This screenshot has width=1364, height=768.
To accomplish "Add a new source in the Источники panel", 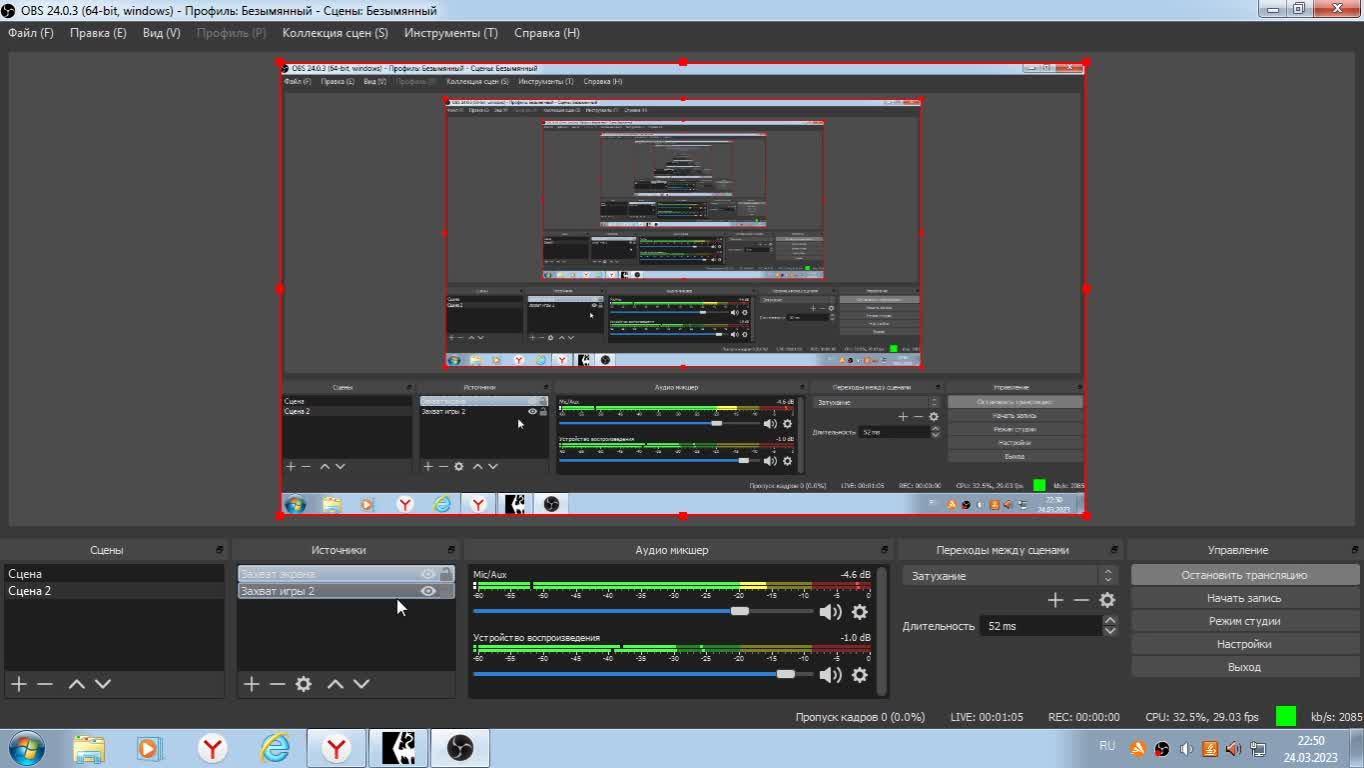I will tap(251, 684).
